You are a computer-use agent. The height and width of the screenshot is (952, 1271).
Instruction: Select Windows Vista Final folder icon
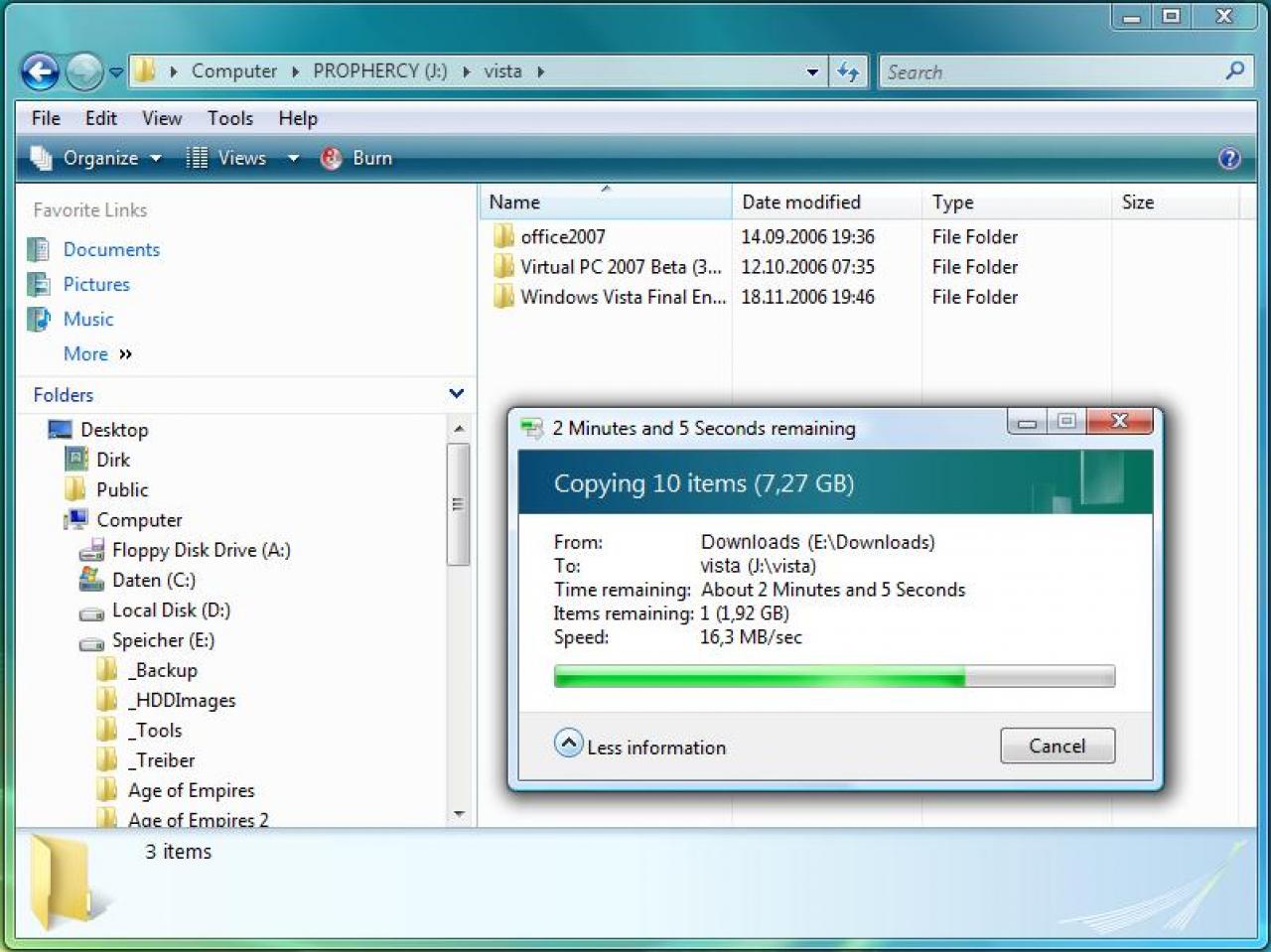pyautogui.click(x=503, y=296)
